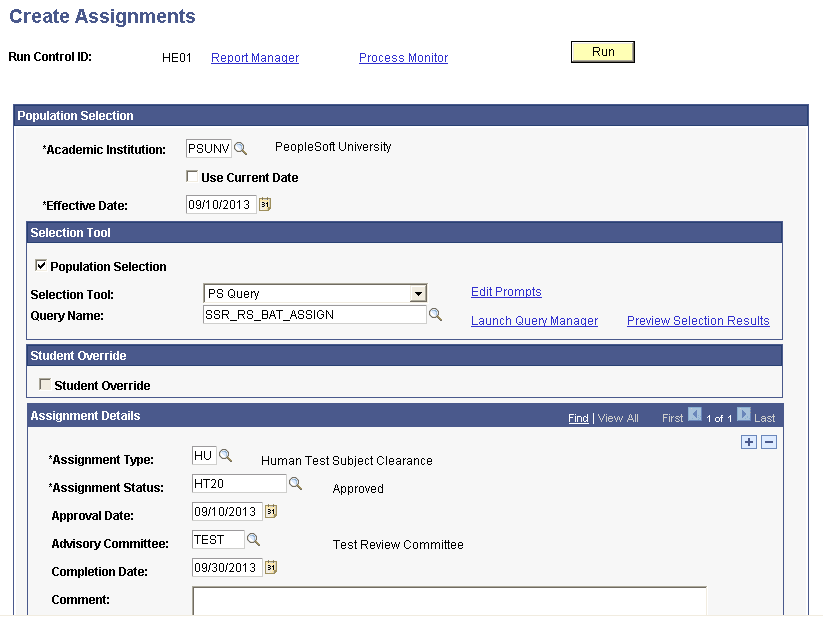
Task: Open the Completion Date calendar picker
Action: tap(269, 567)
